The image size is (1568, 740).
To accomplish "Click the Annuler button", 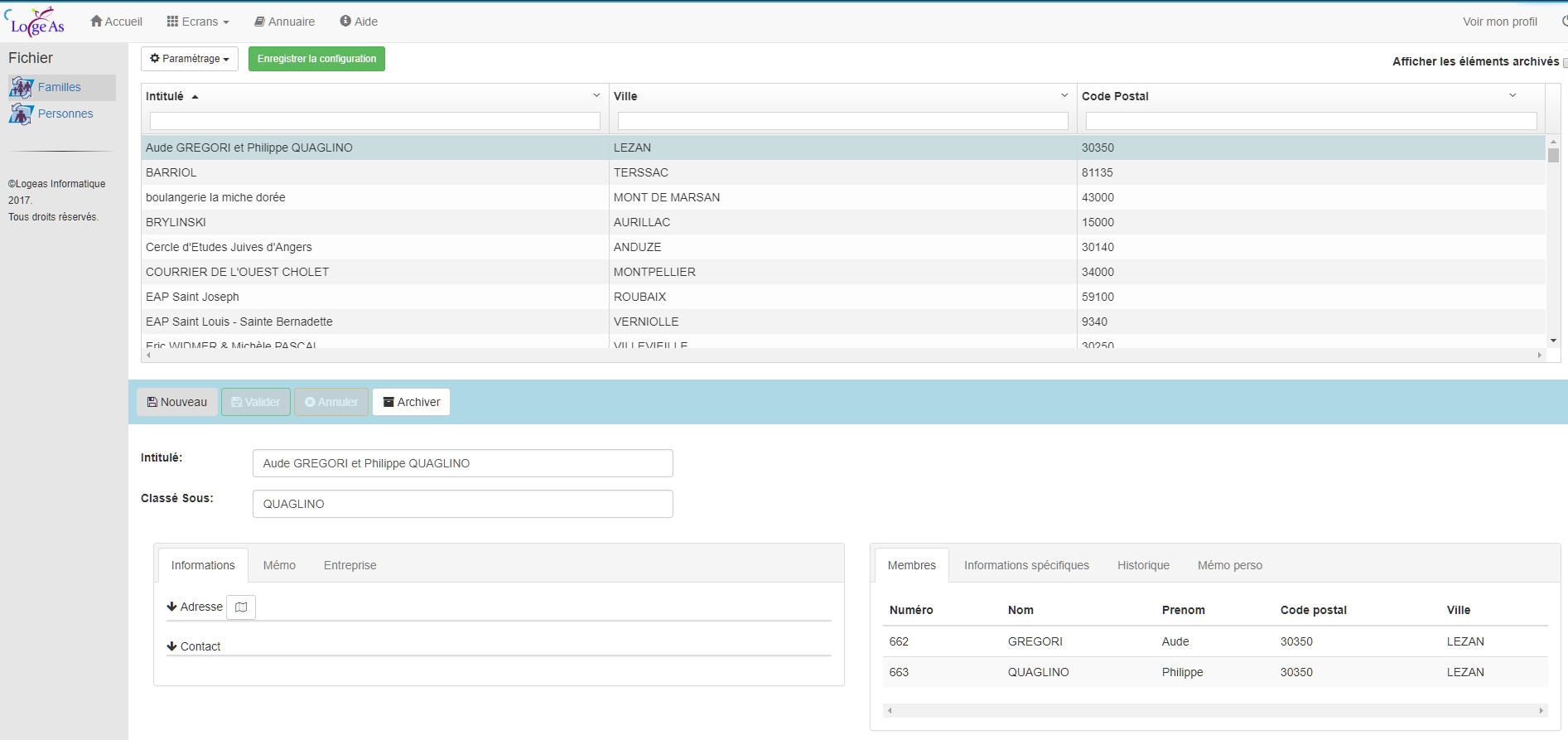I will (331, 402).
